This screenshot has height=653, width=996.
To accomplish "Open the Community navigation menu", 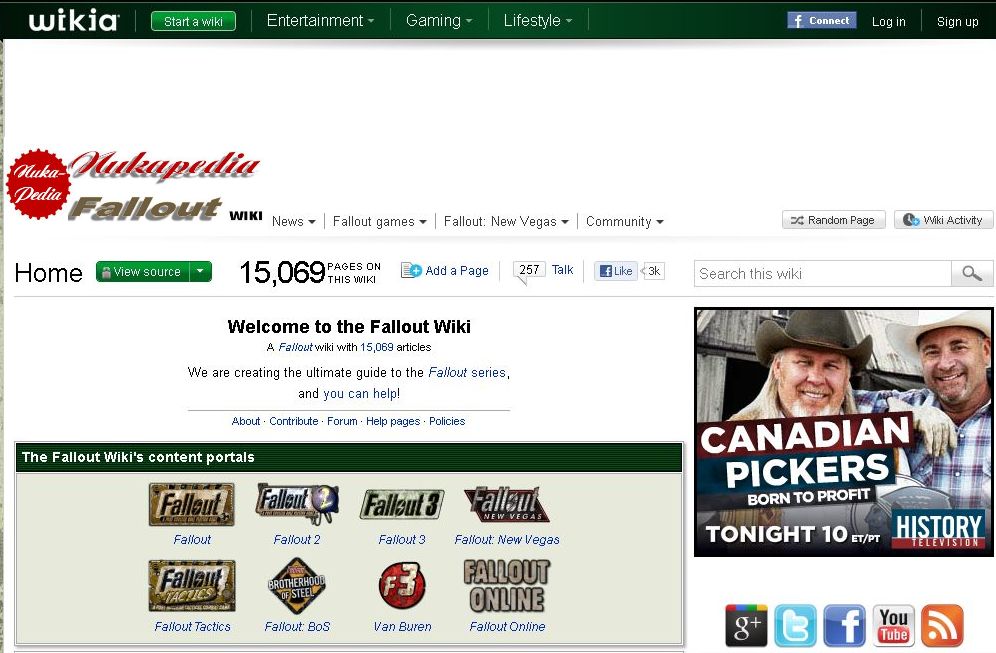I will coord(624,222).
